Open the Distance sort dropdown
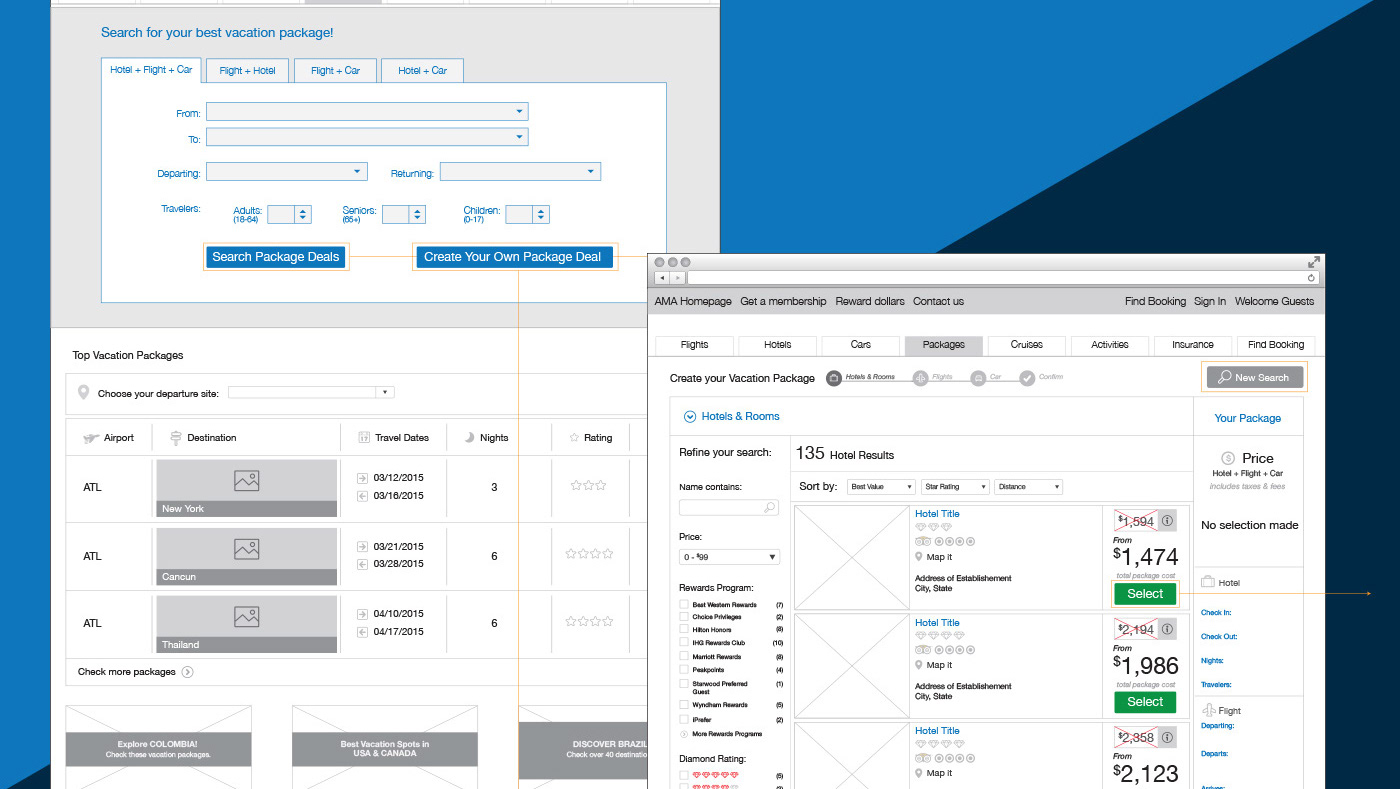 click(x=1028, y=487)
